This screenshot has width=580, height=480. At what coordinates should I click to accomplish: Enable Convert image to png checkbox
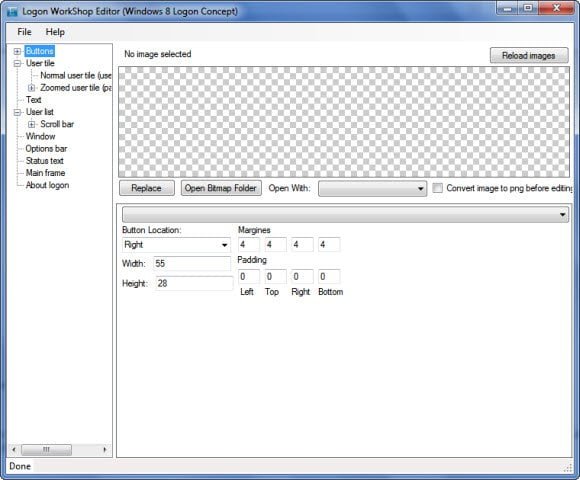[x=437, y=188]
